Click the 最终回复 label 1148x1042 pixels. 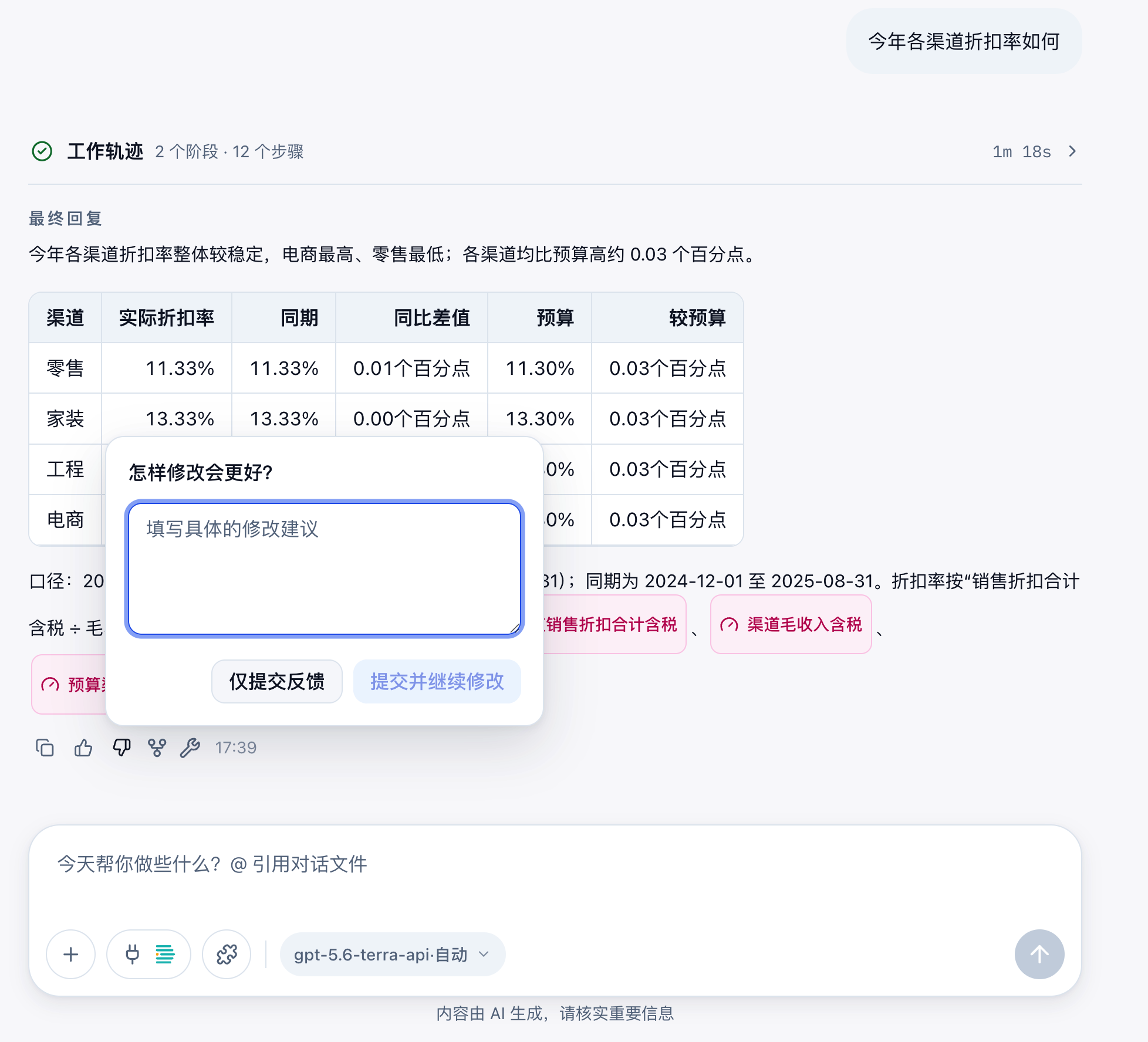(66, 218)
